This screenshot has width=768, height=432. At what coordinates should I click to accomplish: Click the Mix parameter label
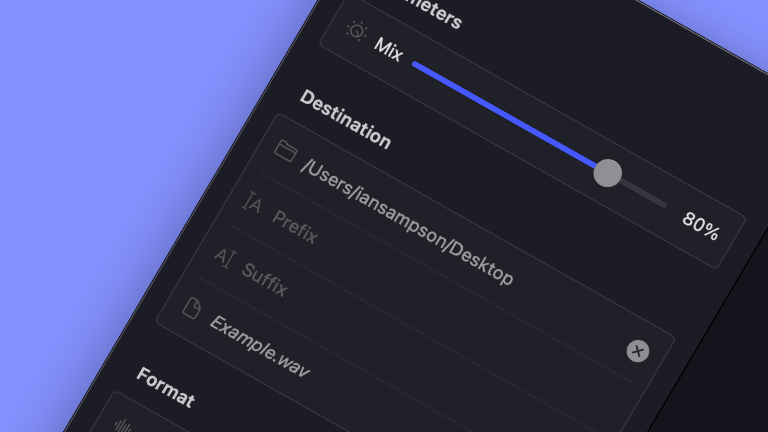coord(389,49)
